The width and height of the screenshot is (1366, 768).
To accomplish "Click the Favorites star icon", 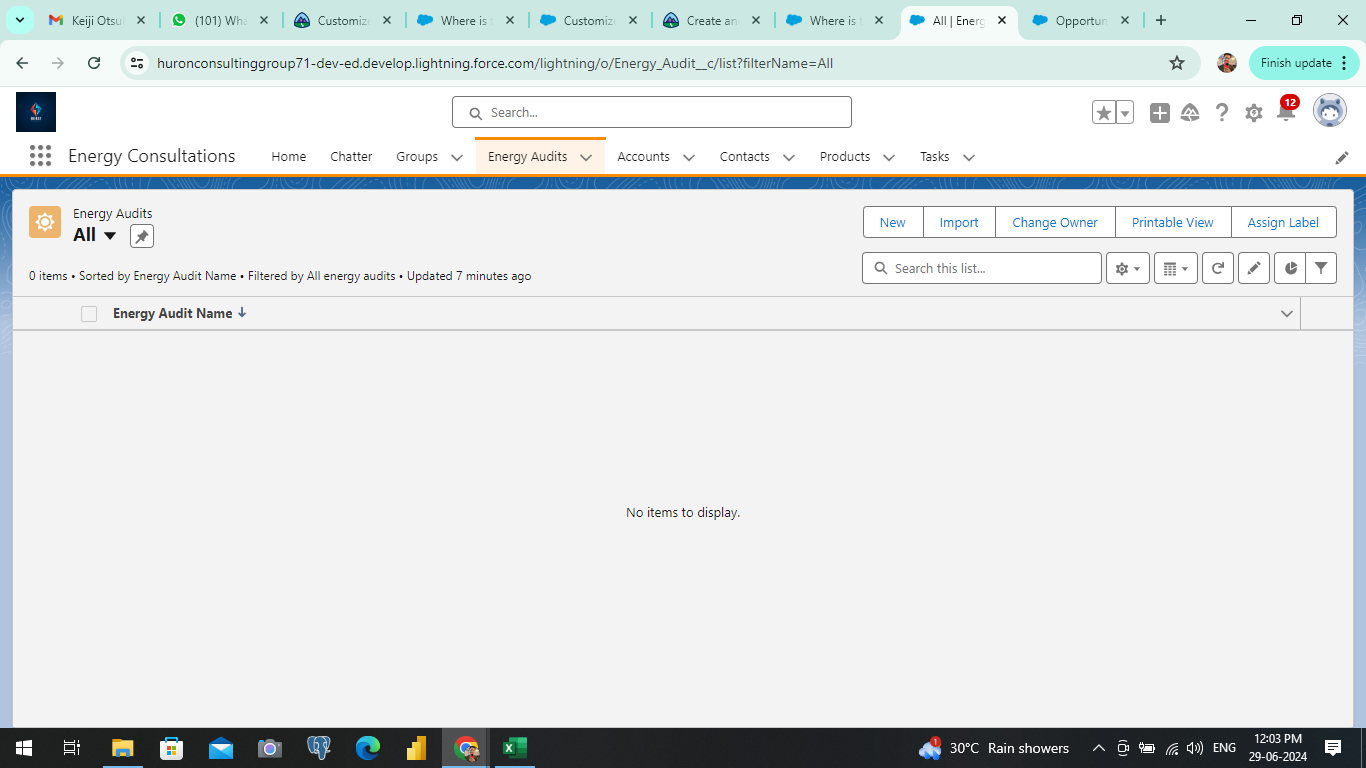I will (1104, 113).
